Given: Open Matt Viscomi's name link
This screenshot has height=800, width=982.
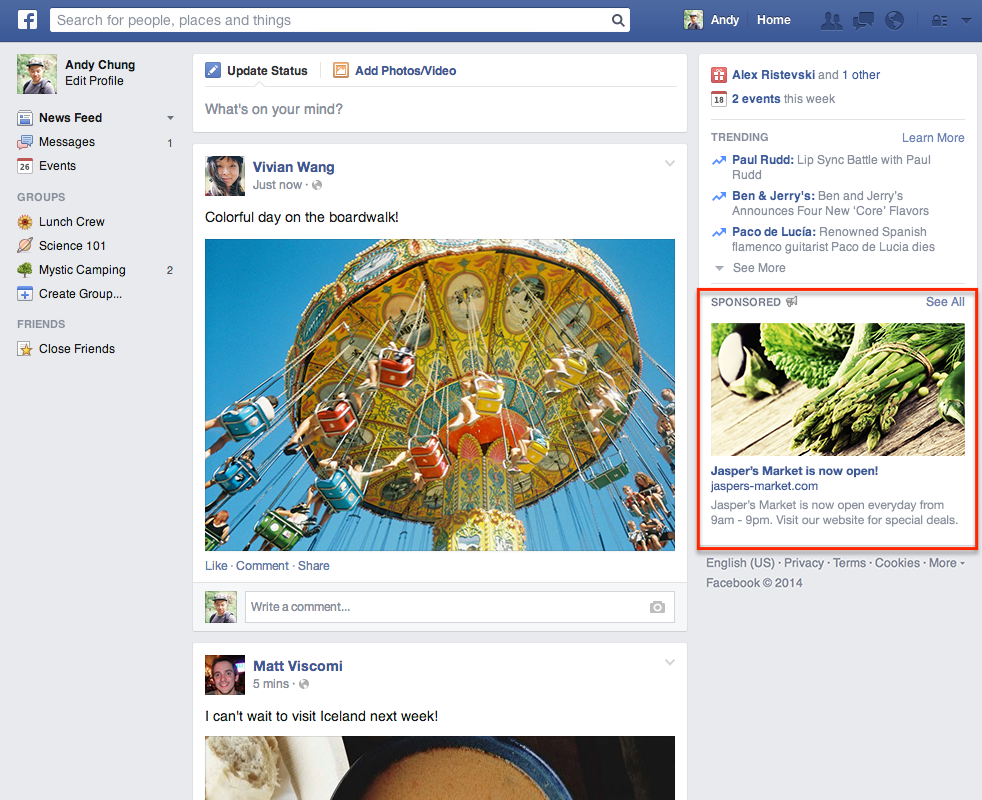Looking at the screenshot, I should [x=297, y=666].
